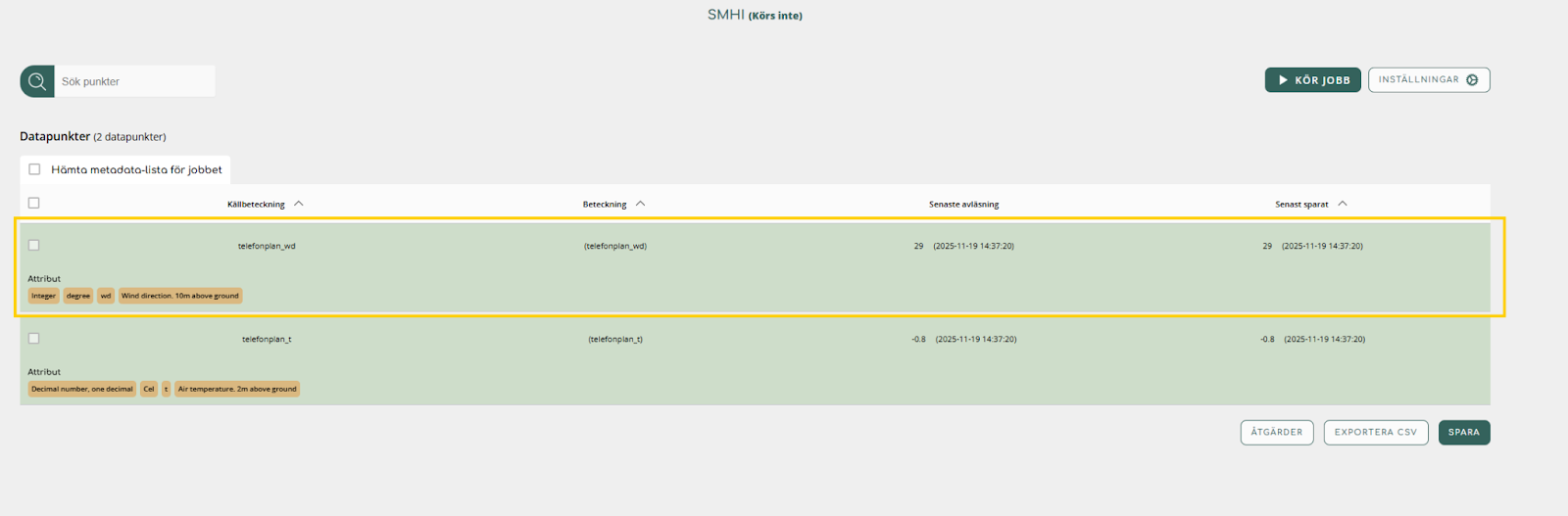Click the gear icon in Inställningar button
Screen dimensions: 1568x516
tap(1472, 80)
